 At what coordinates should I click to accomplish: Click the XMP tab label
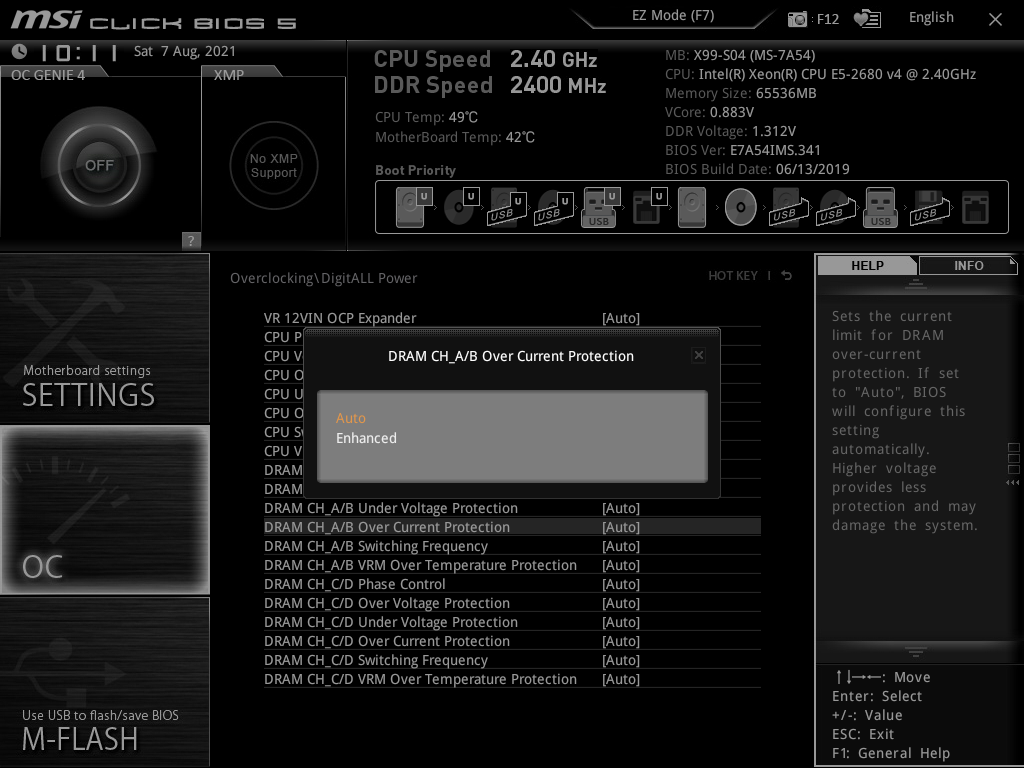[229, 74]
